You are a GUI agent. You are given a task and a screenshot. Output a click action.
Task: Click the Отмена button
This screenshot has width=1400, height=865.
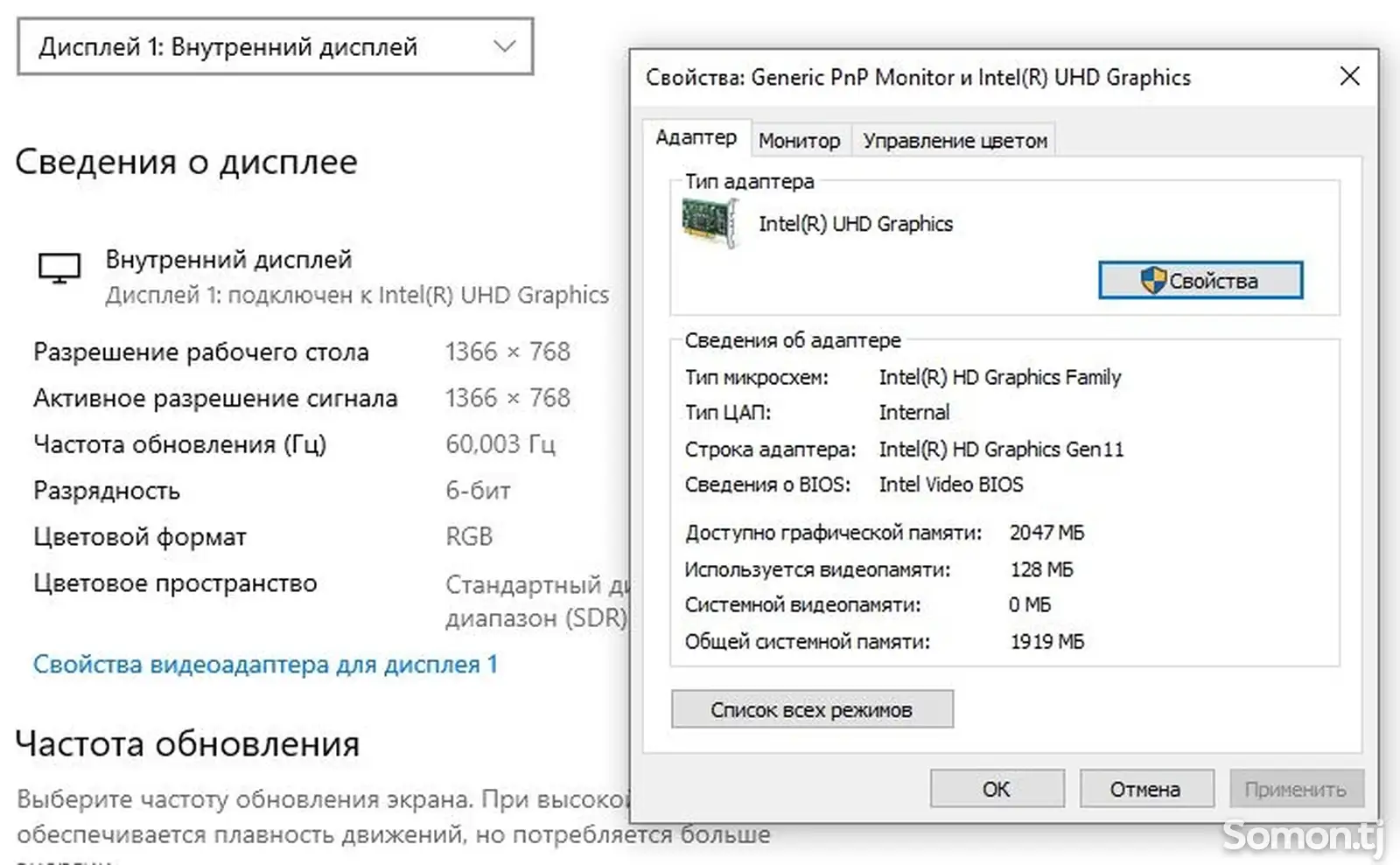coord(1146,789)
